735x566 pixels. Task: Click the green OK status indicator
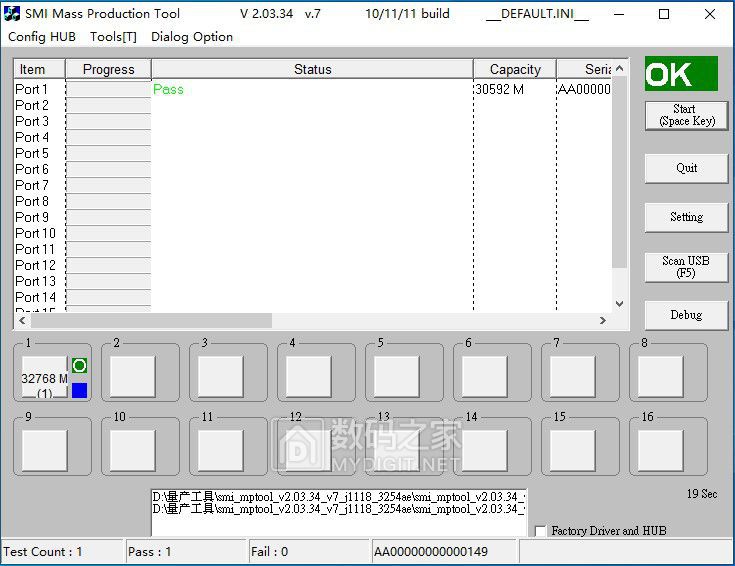coord(681,74)
